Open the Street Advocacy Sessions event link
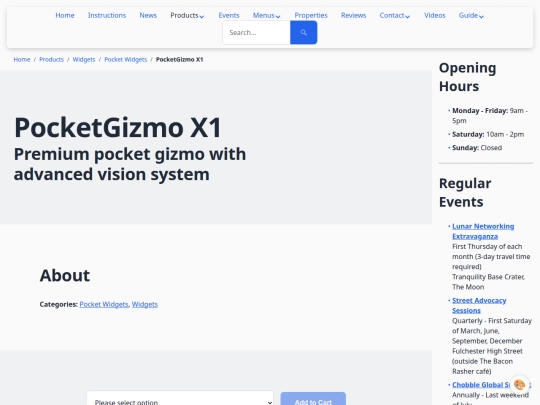 coord(479,305)
